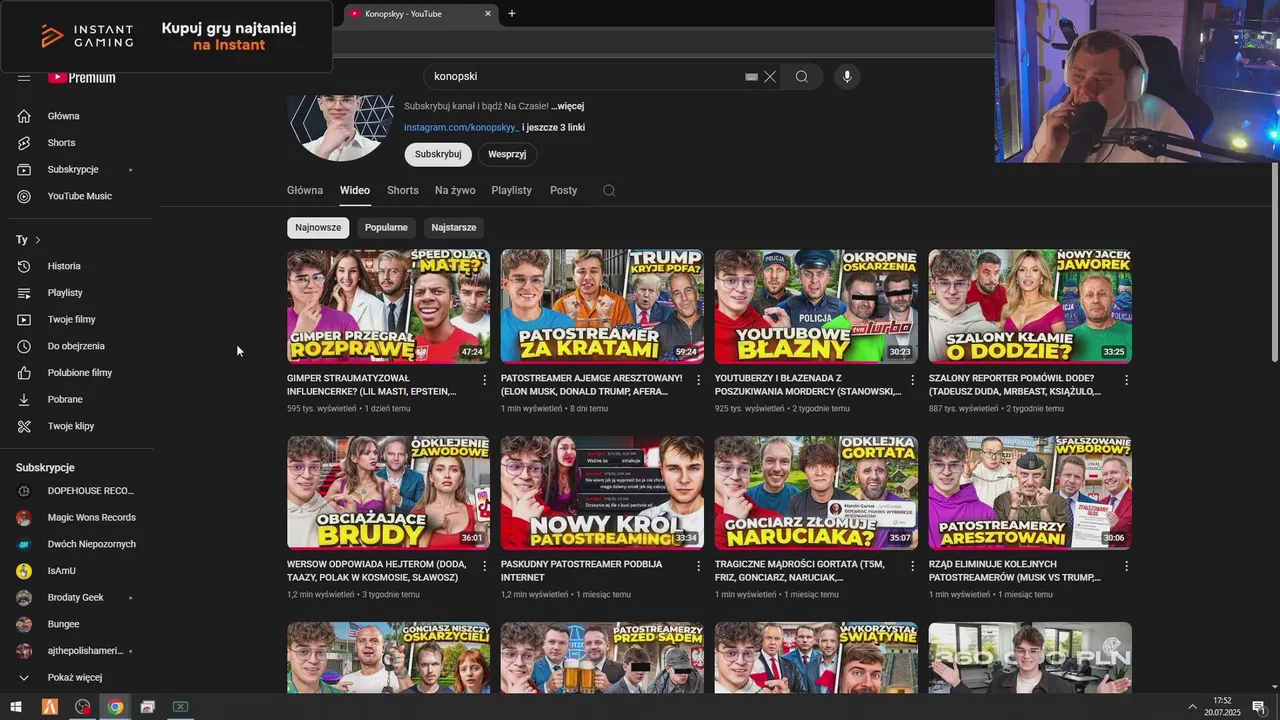Screen dimensions: 1280x720
Task: Expand channel description with ...więcej
Action: (x=567, y=106)
